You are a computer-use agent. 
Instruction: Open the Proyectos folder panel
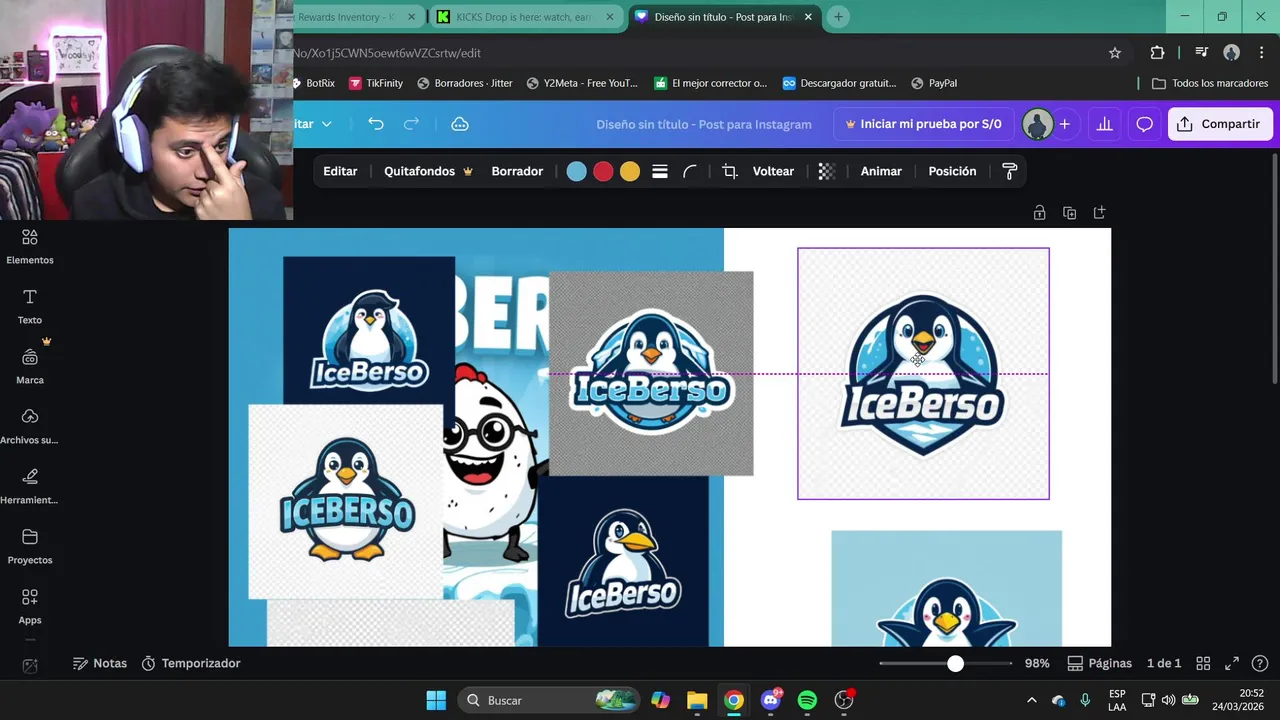tap(30, 547)
